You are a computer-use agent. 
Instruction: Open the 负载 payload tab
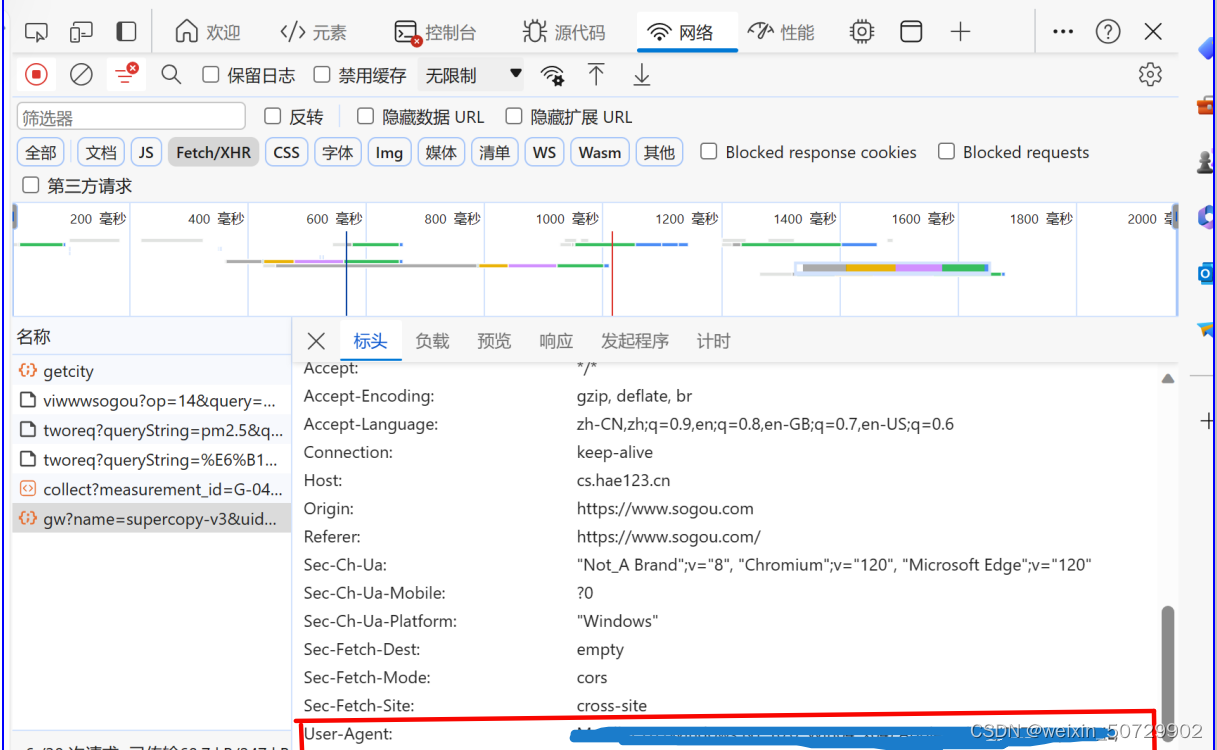click(432, 341)
